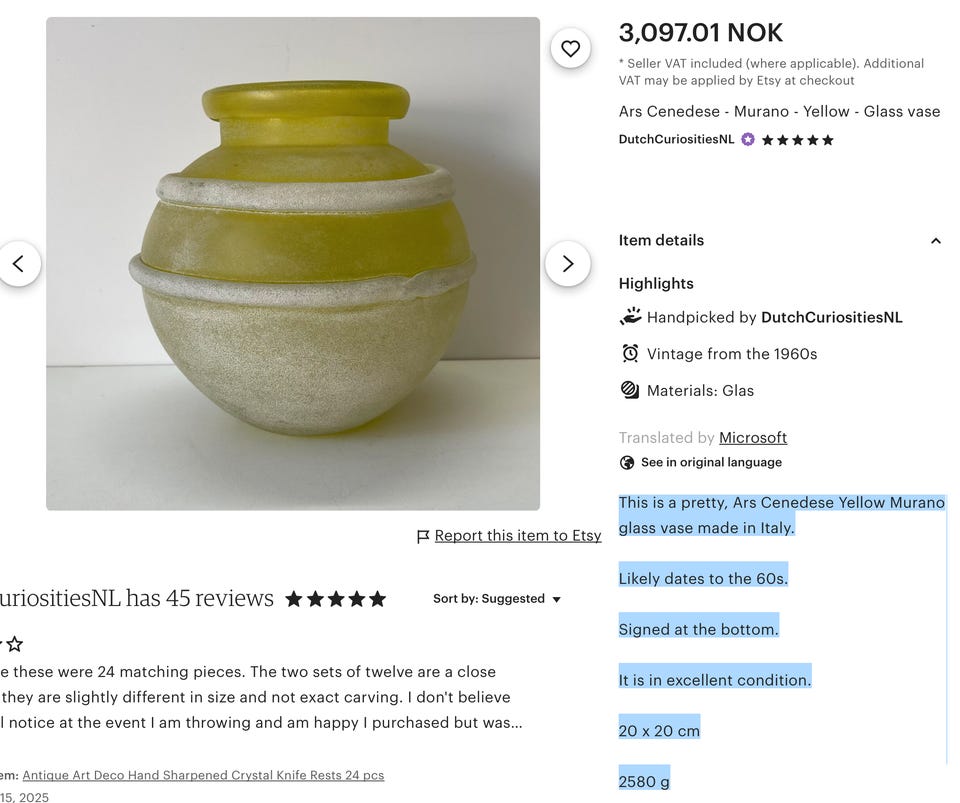Click the Handpicked hand icon
This screenshot has width=960, height=803.
[630, 317]
